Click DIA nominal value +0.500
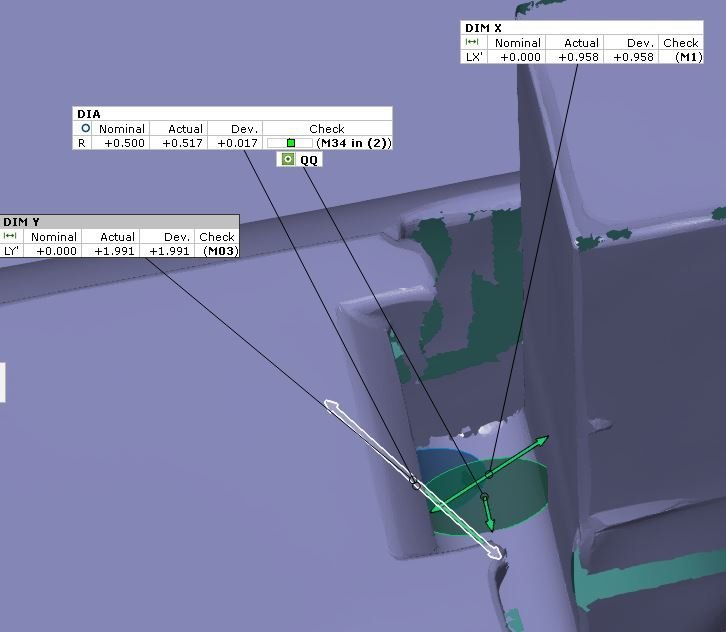Viewport: 726px width, 632px height. (125, 143)
